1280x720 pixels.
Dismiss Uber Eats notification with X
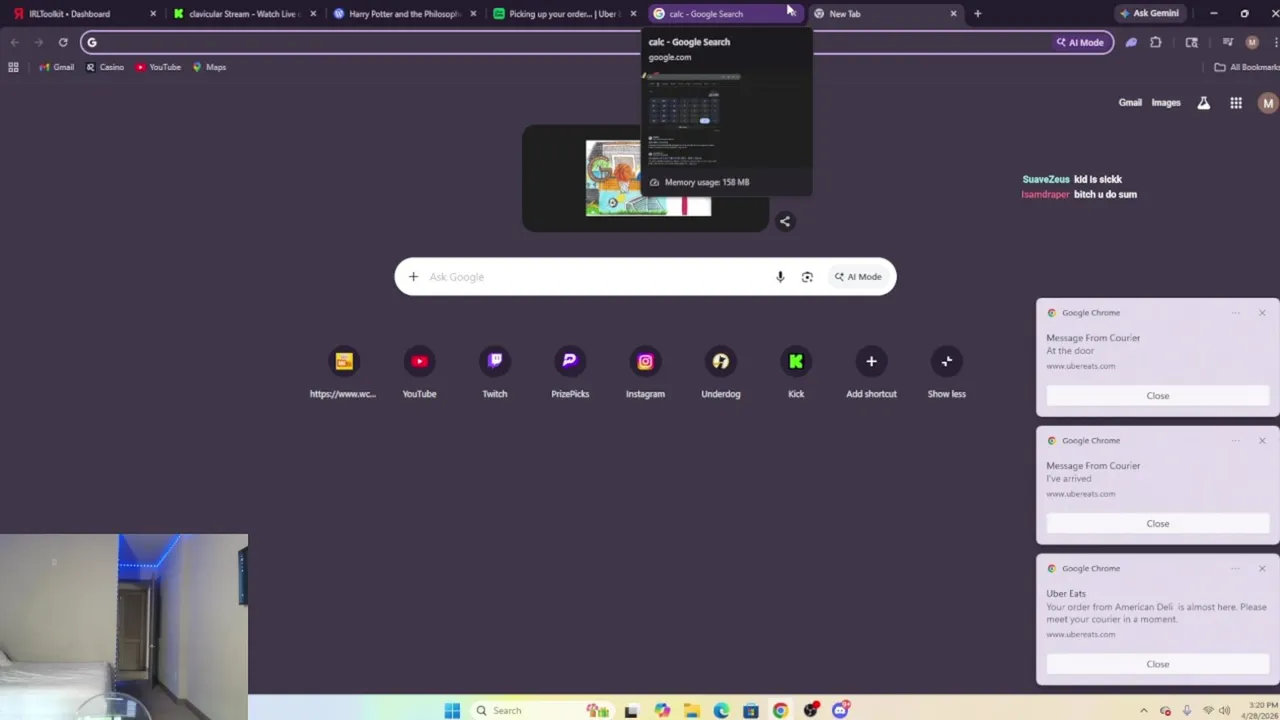click(x=1262, y=569)
